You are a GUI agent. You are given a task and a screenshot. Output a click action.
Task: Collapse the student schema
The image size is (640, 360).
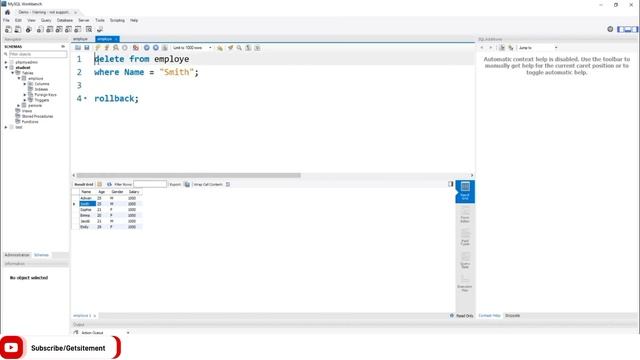click(x=6, y=68)
